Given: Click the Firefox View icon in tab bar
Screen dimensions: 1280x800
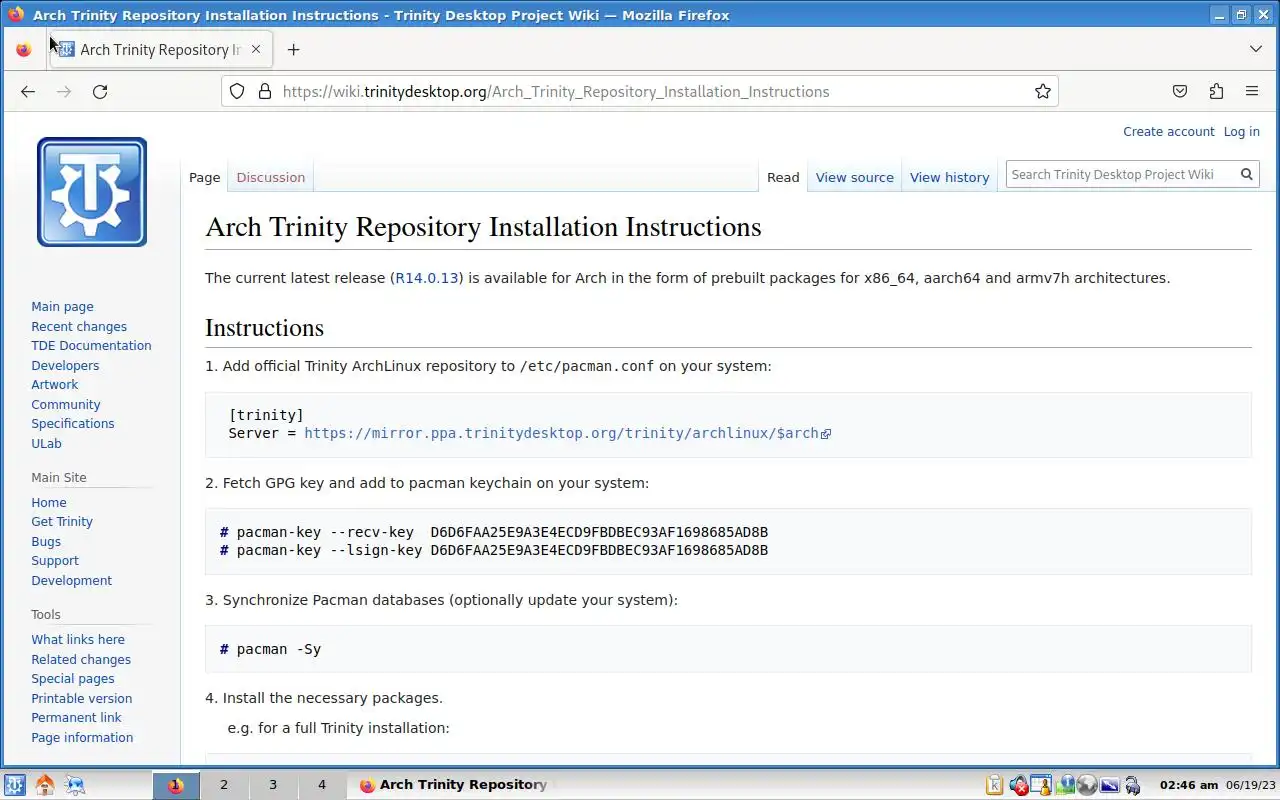Looking at the screenshot, I should [24, 49].
